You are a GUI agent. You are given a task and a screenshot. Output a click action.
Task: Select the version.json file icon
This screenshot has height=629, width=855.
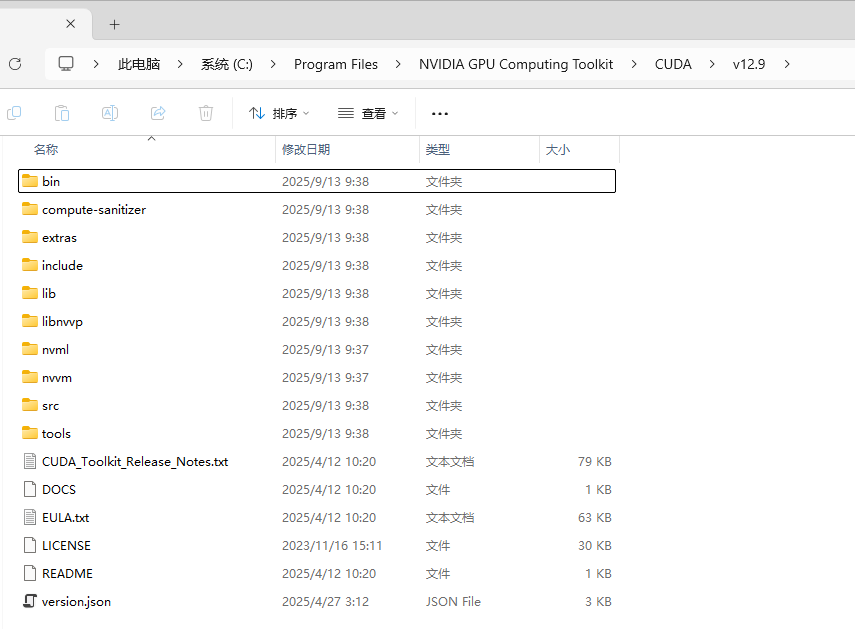click(x=30, y=601)
